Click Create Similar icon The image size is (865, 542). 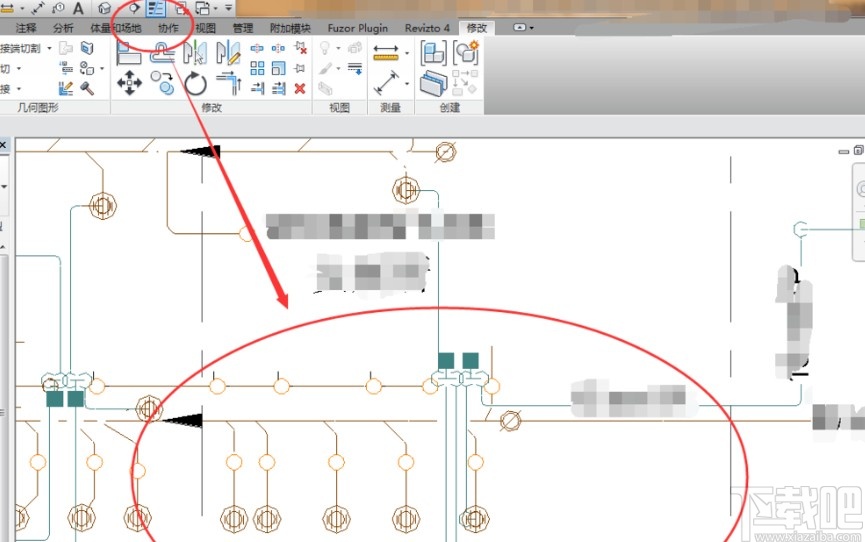(x=465, y=82)
